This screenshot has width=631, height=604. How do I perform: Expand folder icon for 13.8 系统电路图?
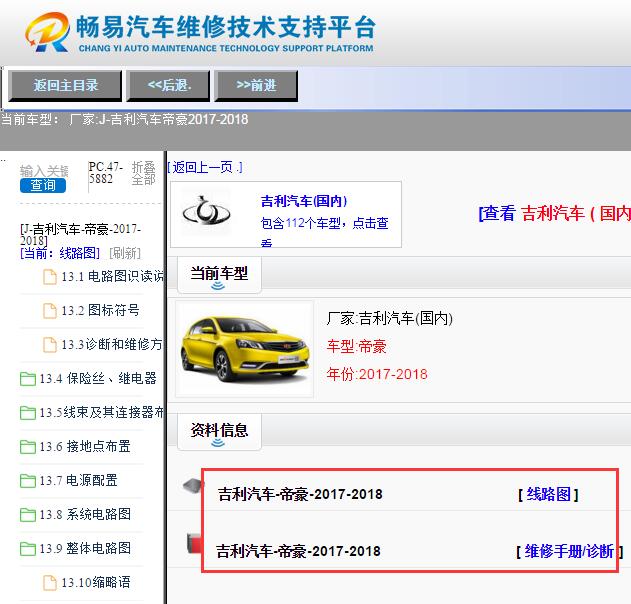[x=28, y=515]
